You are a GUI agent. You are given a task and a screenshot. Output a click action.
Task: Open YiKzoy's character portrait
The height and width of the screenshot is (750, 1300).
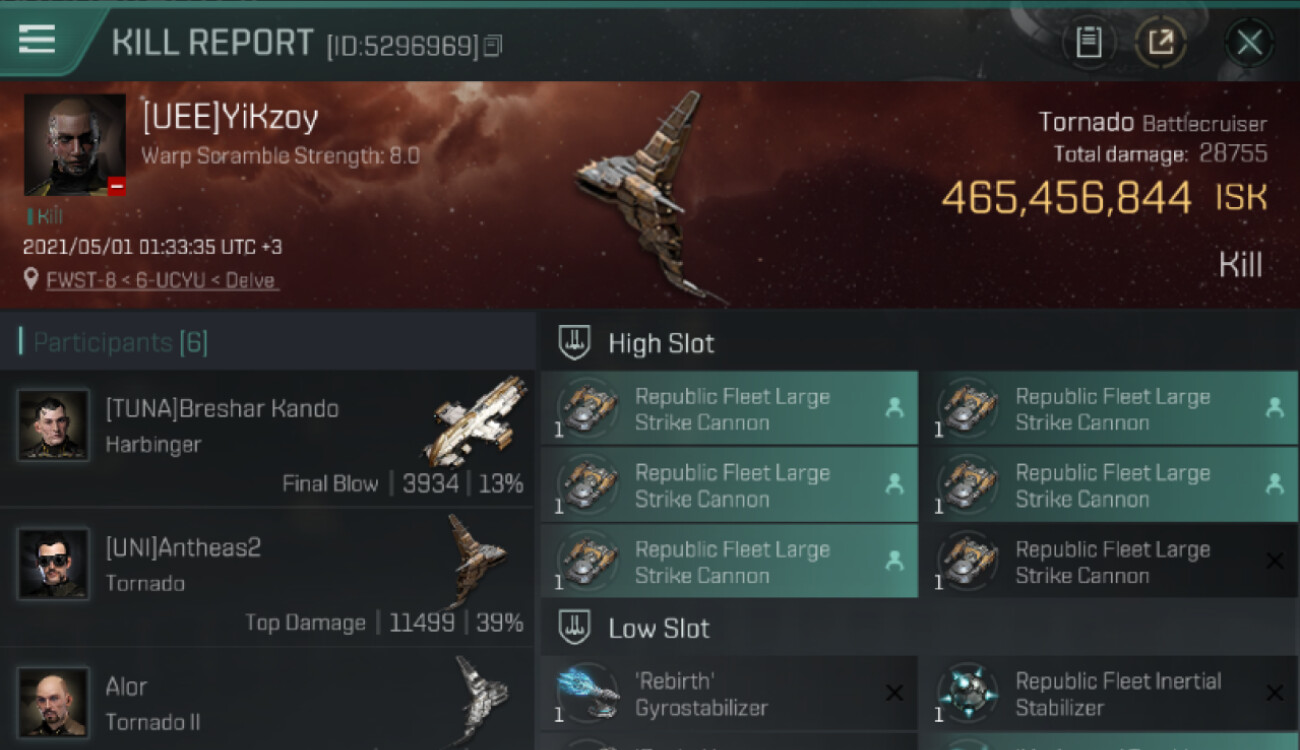(x=75, y=145)
